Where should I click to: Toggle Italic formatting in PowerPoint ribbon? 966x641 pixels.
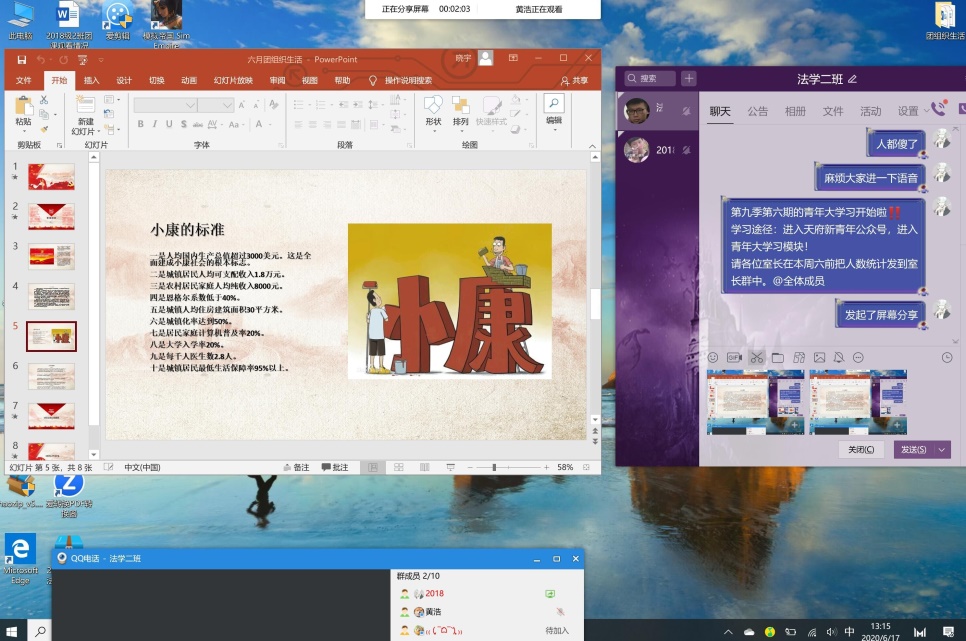click(x=155, y=124)
